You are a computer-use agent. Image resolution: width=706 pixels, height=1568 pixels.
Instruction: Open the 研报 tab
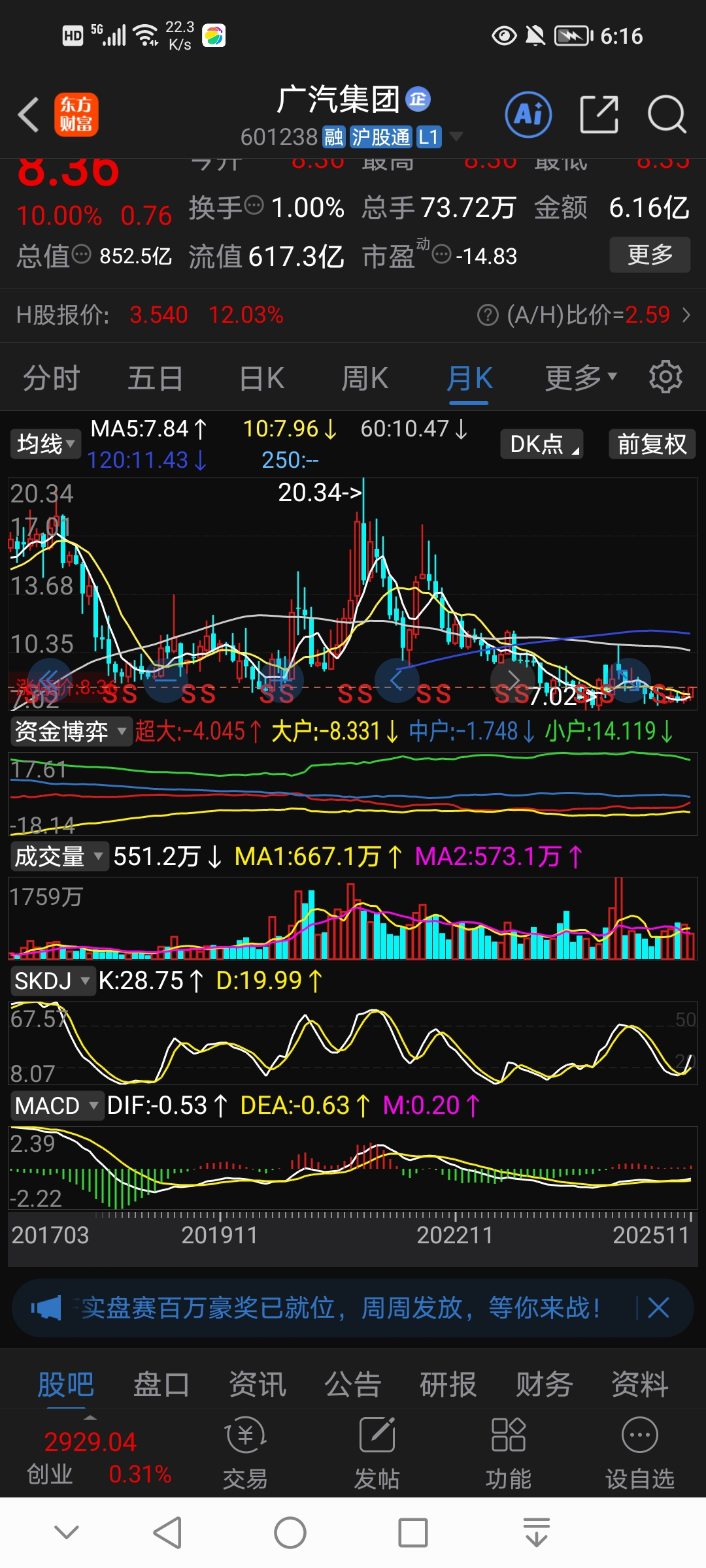pos(448,1384)
